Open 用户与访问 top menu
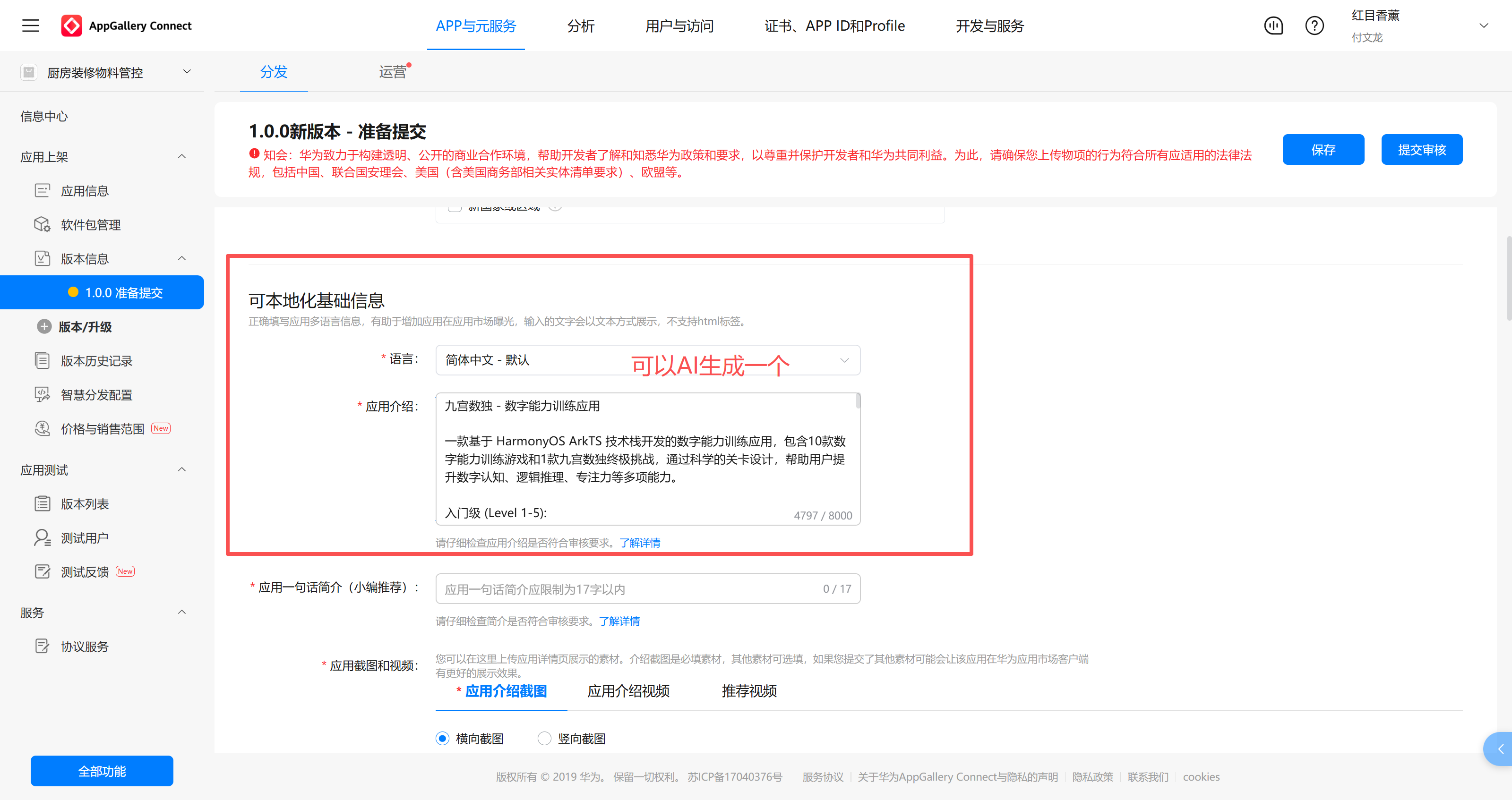1512x800 pixels. click(679, 26)
